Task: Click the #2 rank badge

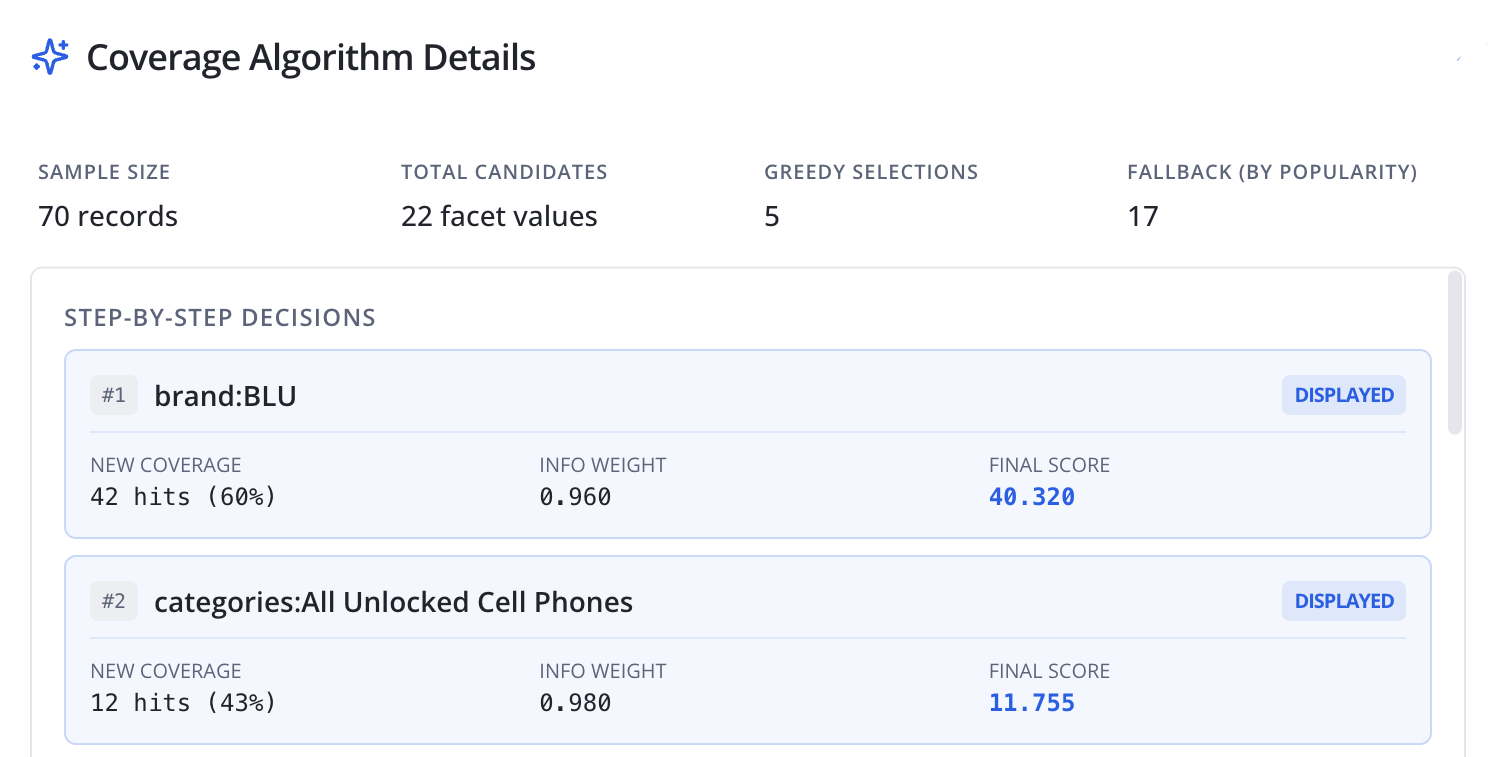Action: pyautogui.click(x=114, y=602)
